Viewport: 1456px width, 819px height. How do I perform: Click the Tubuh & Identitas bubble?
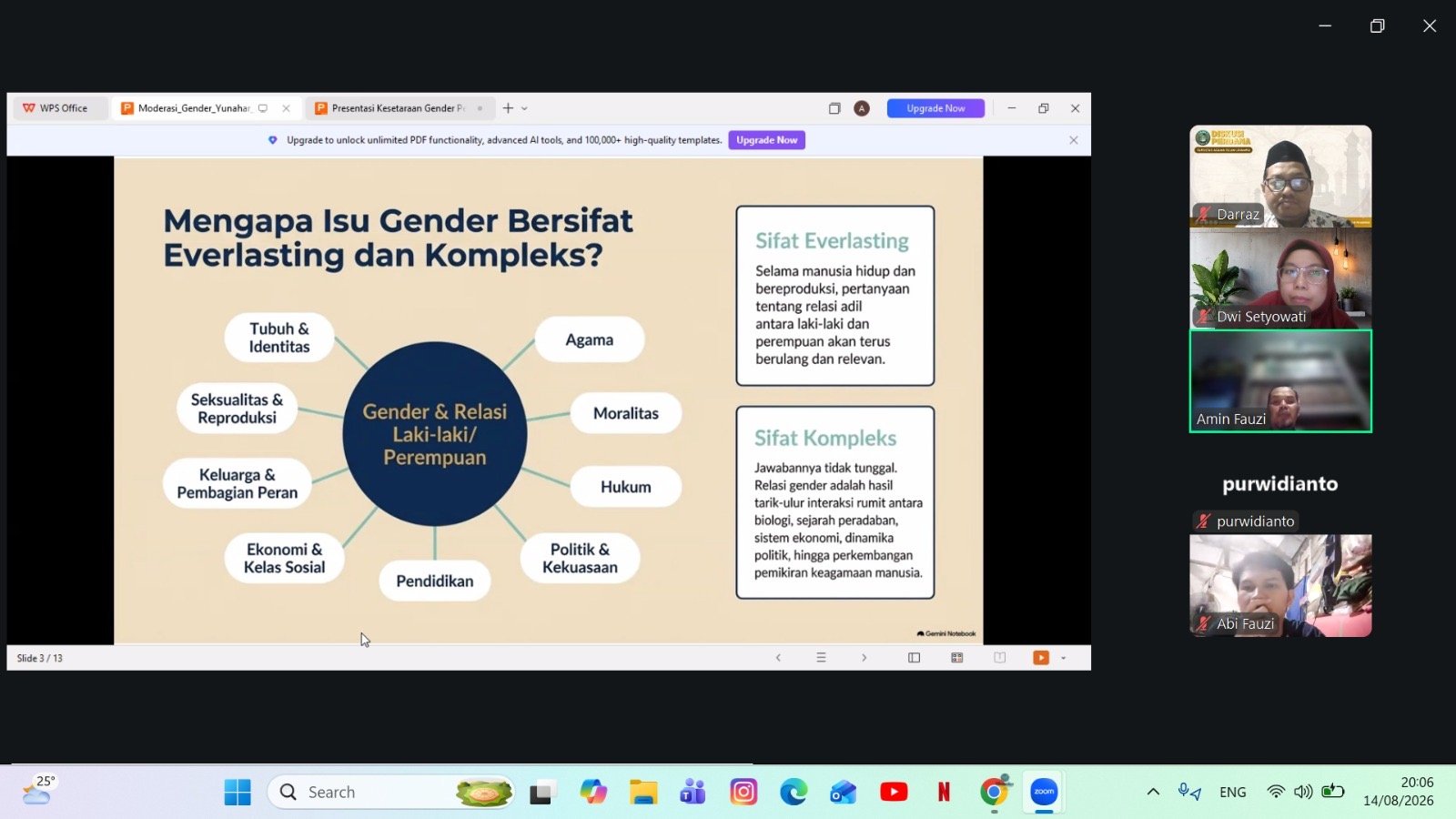click(279, 338)
